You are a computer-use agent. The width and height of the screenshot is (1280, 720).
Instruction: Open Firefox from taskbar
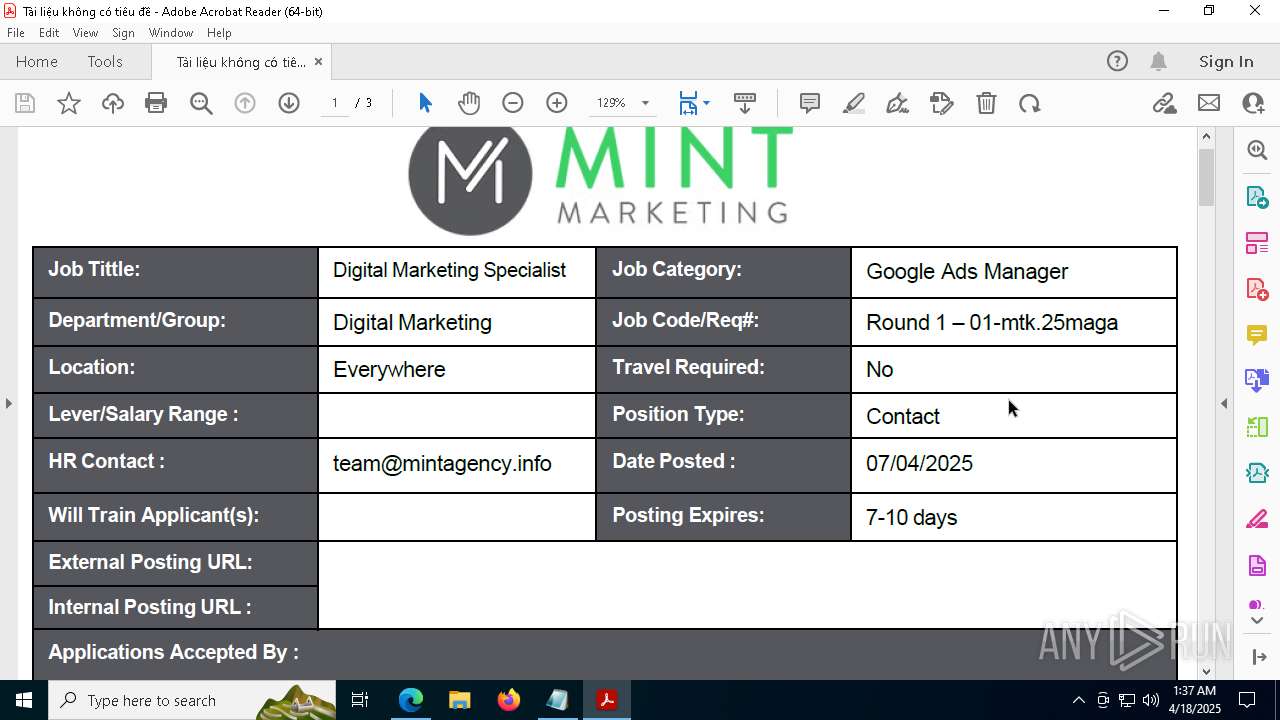[x=508, y=700]
